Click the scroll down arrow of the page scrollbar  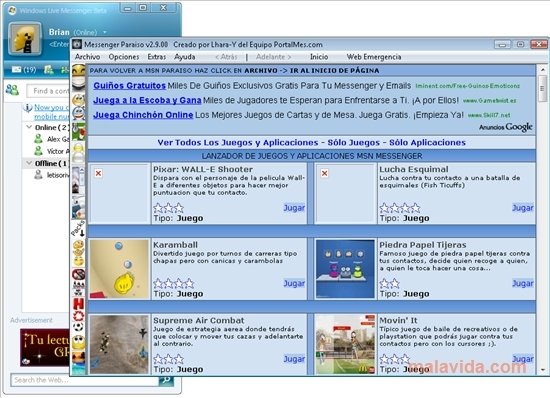coord(542,370)
